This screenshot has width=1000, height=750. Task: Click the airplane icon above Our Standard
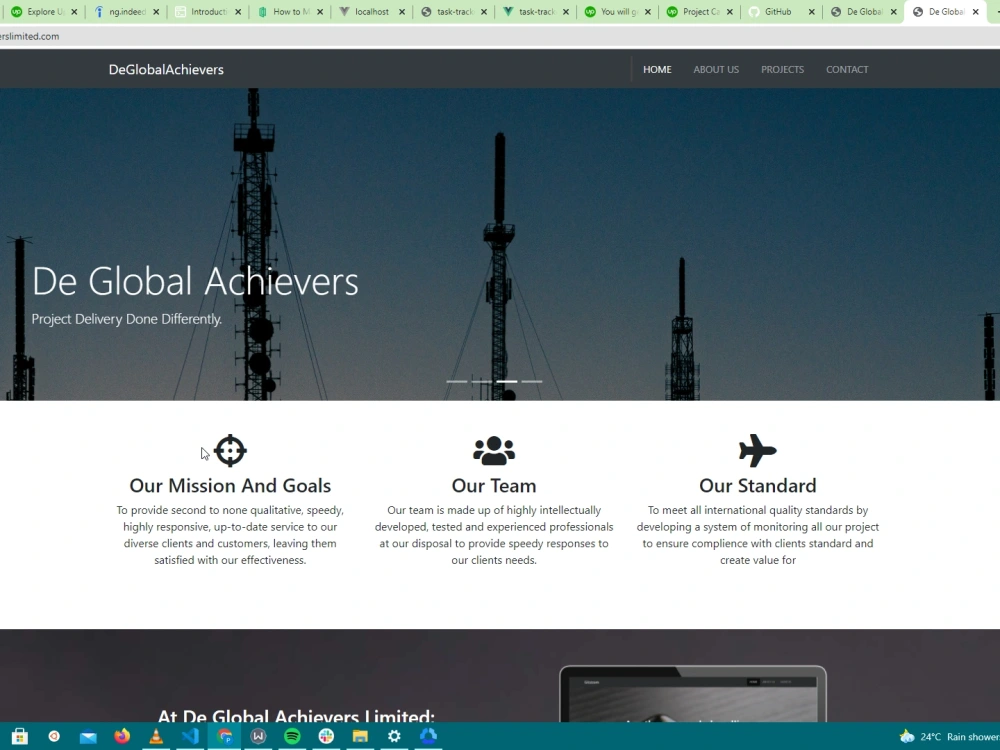coord(758,450)
